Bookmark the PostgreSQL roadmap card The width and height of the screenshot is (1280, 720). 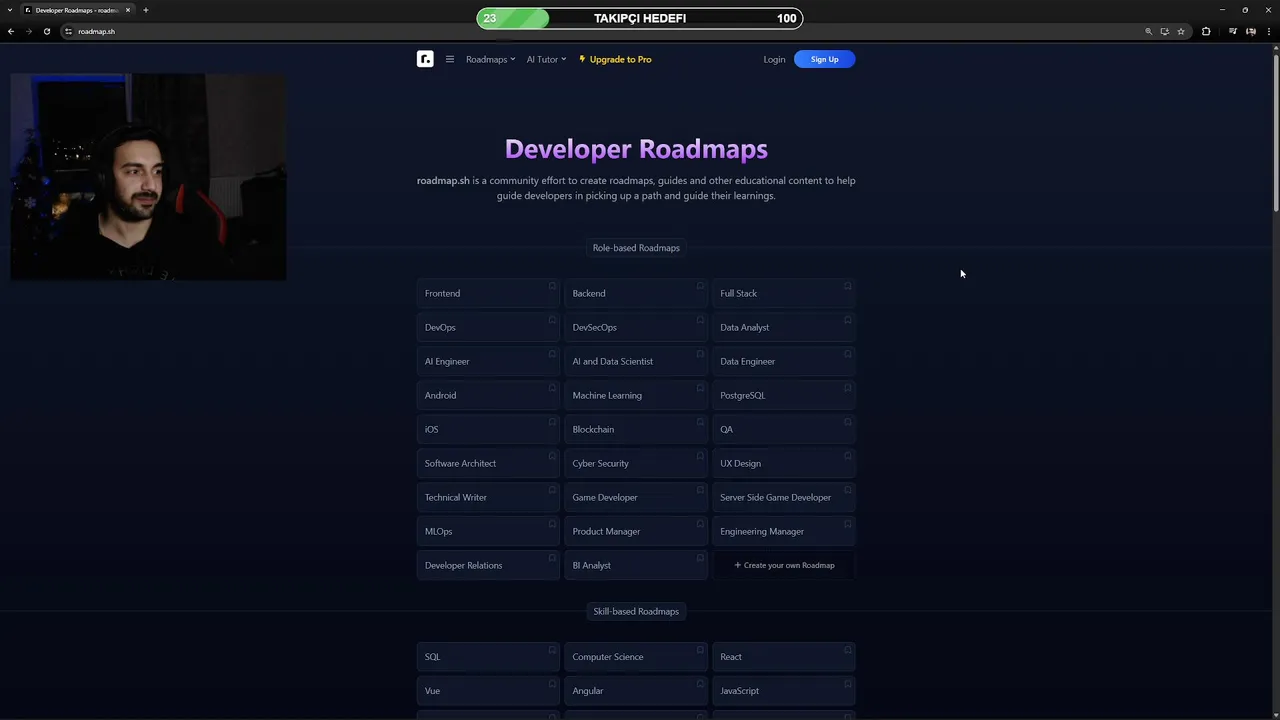coord(847,388)
